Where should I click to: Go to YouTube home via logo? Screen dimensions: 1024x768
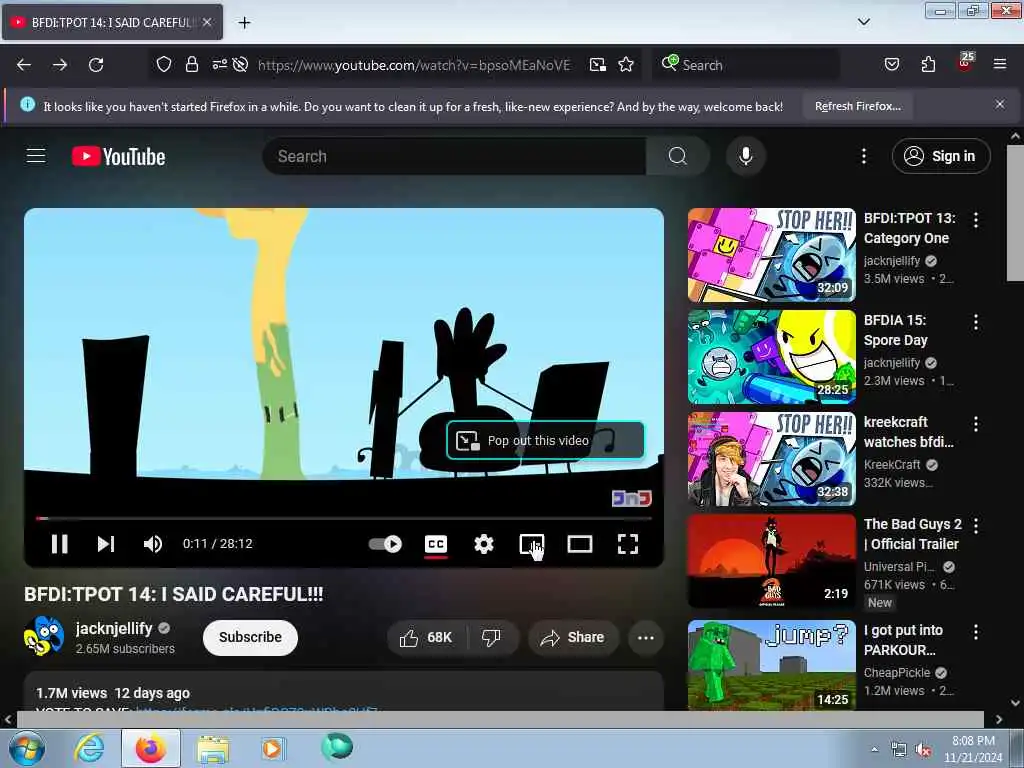tap(118, 157)
